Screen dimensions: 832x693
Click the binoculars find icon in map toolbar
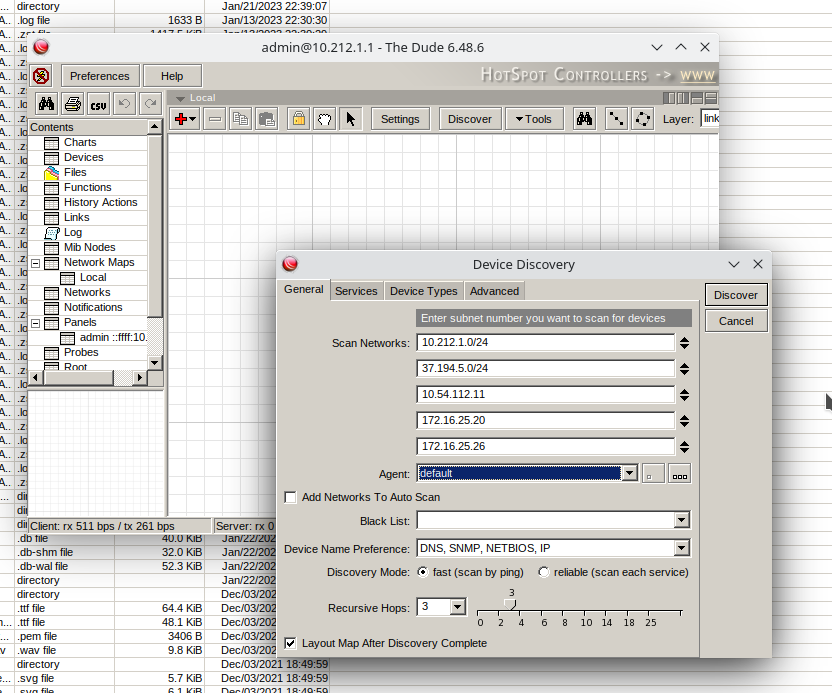click(x=585, y=119)
